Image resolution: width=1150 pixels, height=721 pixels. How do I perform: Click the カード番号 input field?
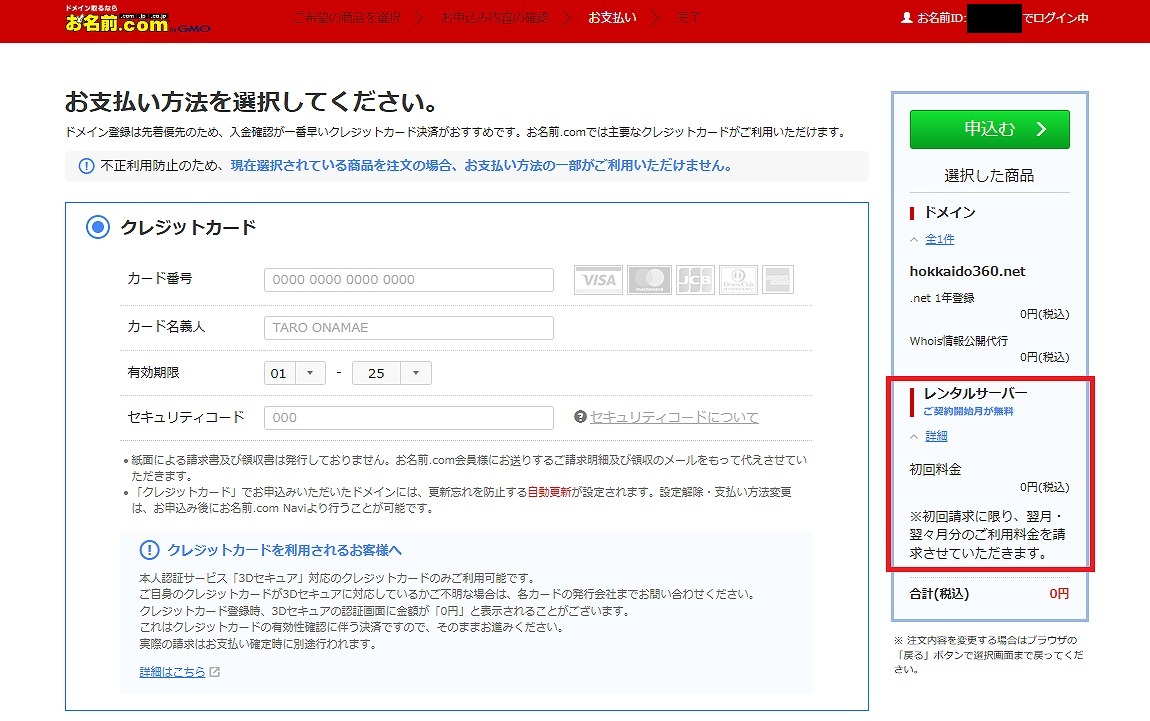tap(408, 280)
